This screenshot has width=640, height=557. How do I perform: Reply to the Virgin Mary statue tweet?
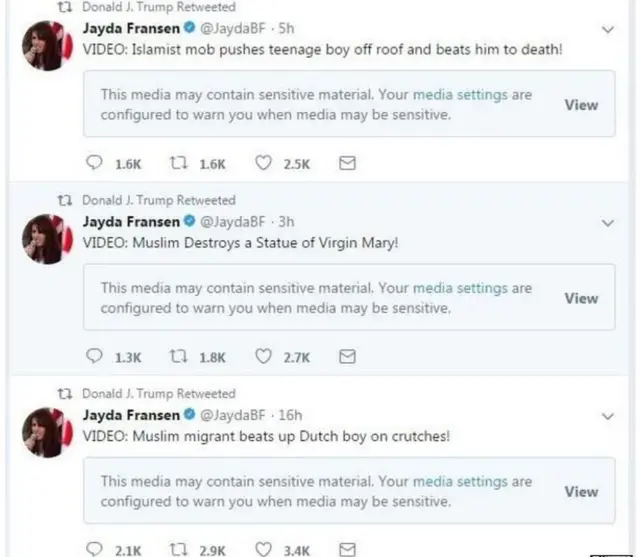96,356
